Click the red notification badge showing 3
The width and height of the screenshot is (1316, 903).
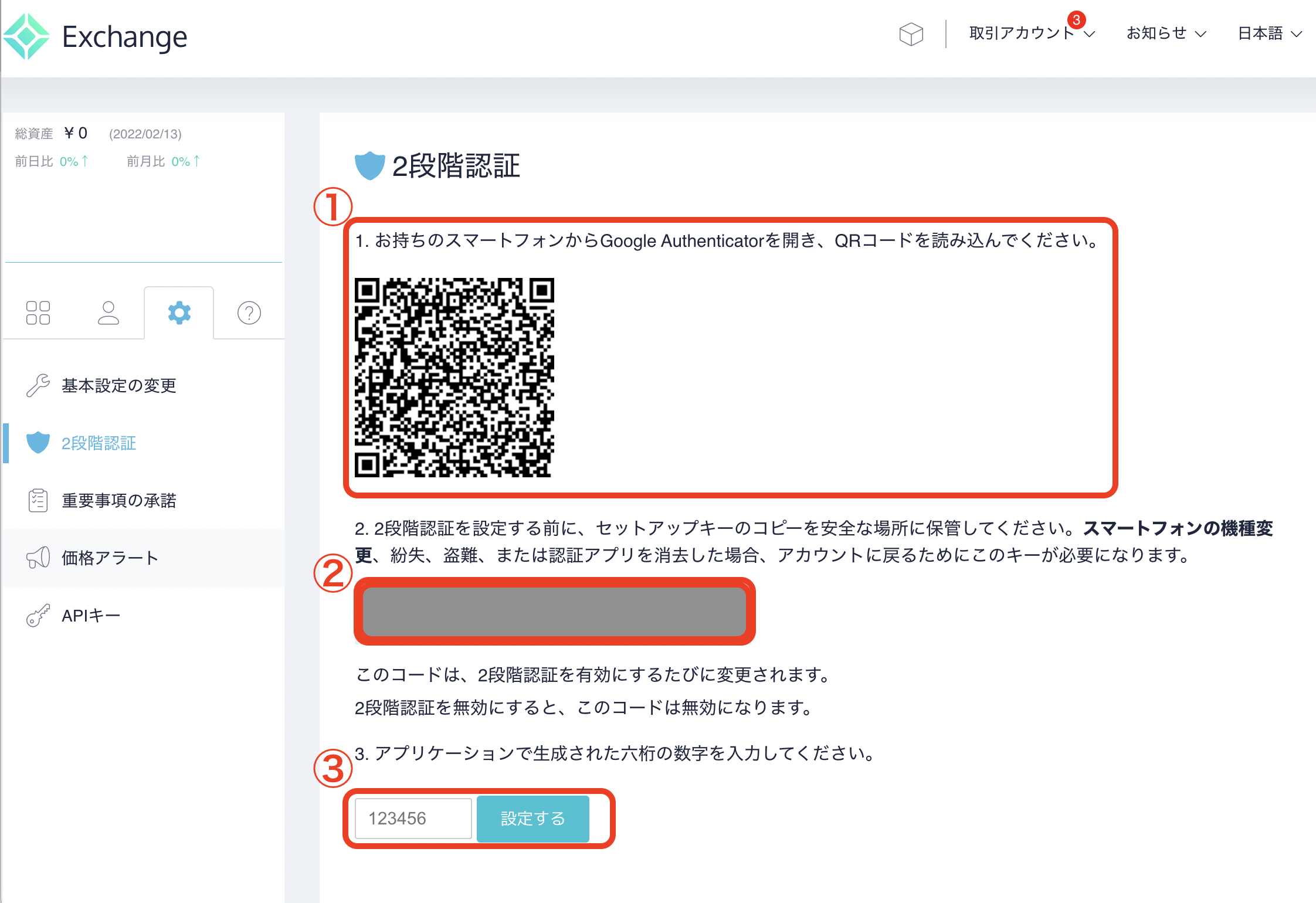[1076, 20]
